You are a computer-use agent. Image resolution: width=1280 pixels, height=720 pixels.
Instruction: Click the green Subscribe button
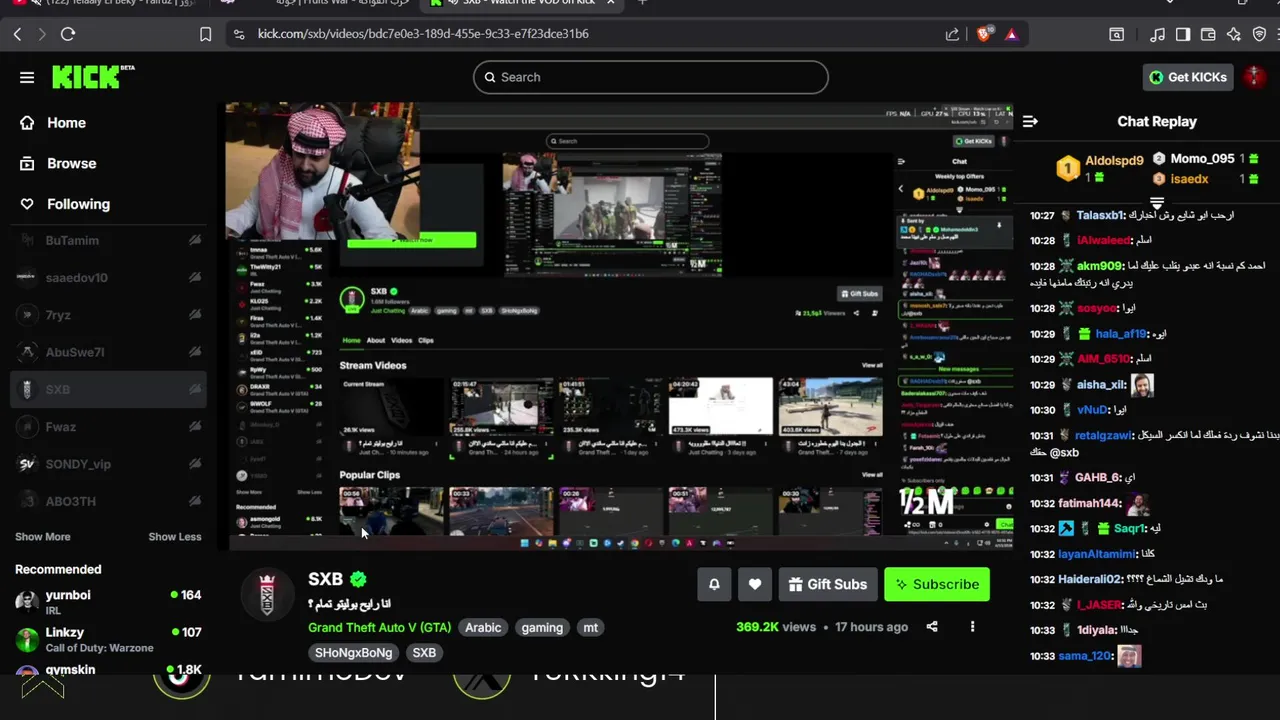(937, 585)
